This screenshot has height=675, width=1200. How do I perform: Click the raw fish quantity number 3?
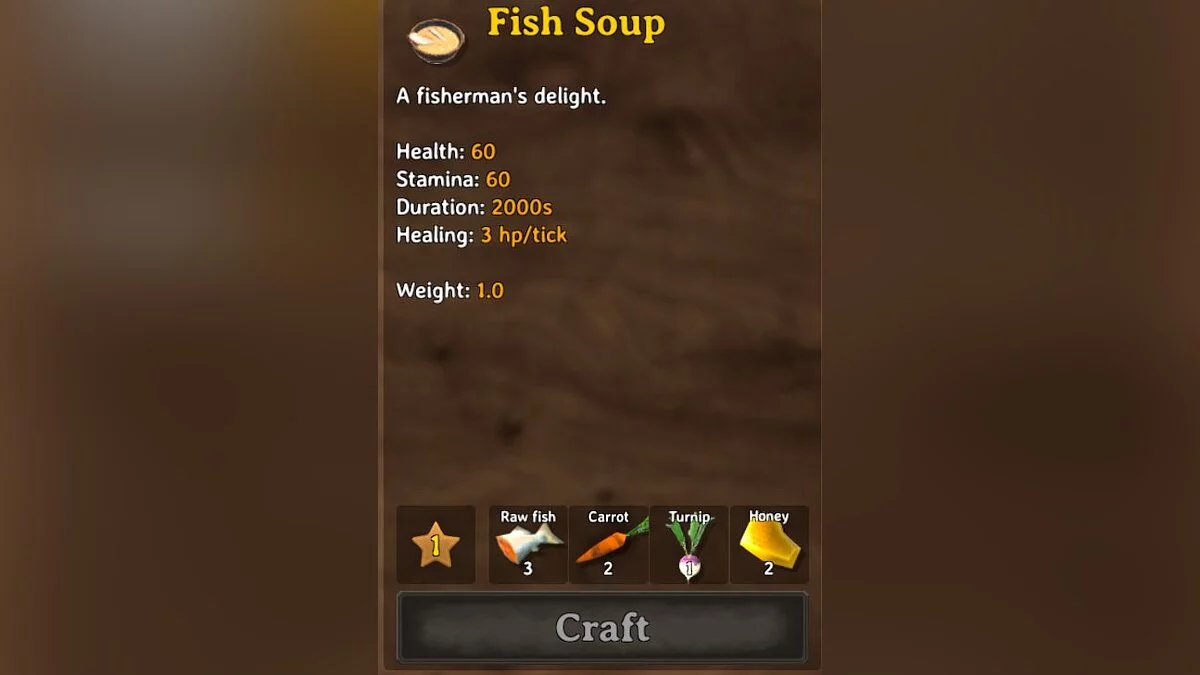[x=528, y=569]
